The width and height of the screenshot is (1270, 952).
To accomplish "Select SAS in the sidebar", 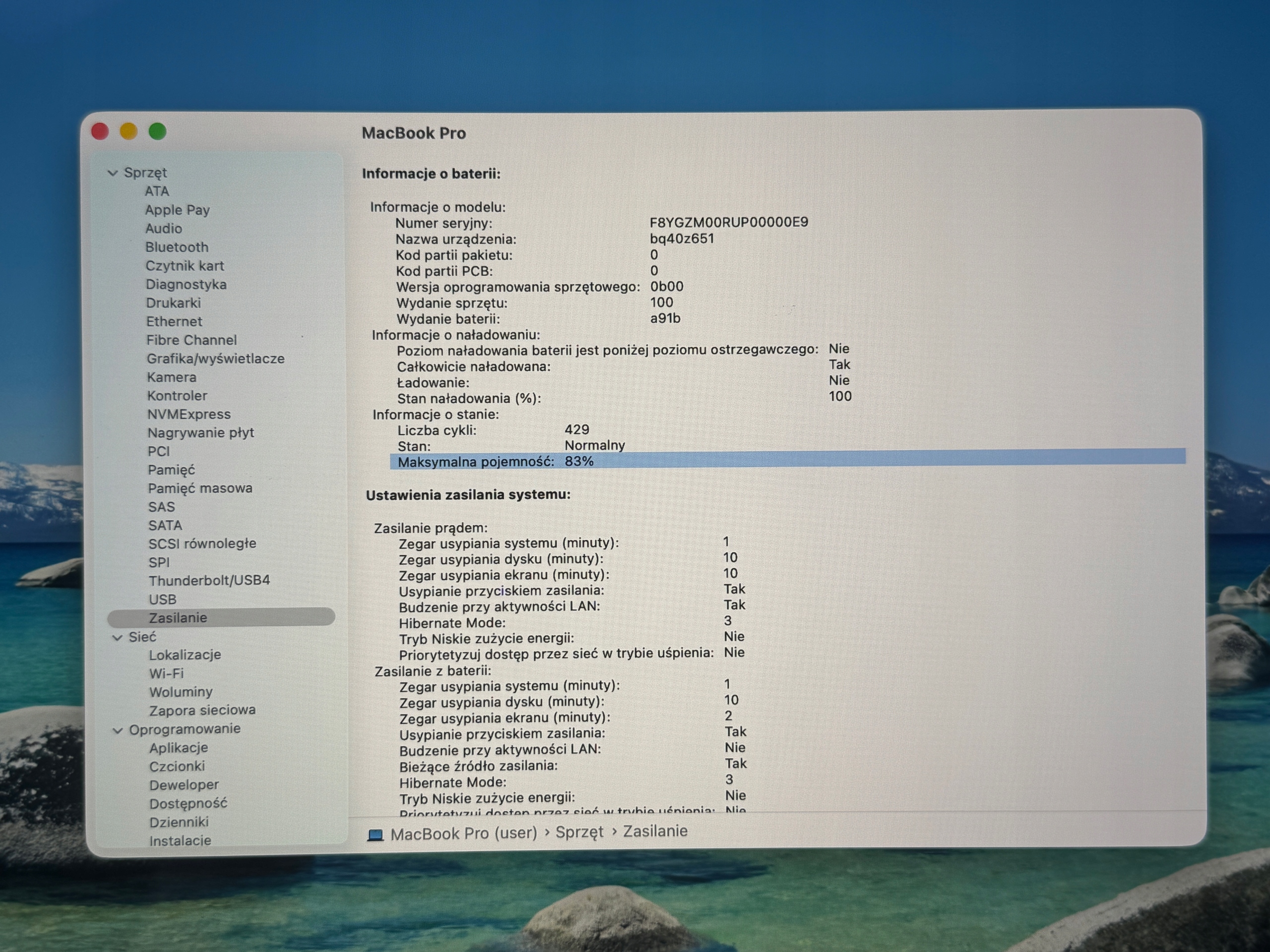I will pos(161,507).
